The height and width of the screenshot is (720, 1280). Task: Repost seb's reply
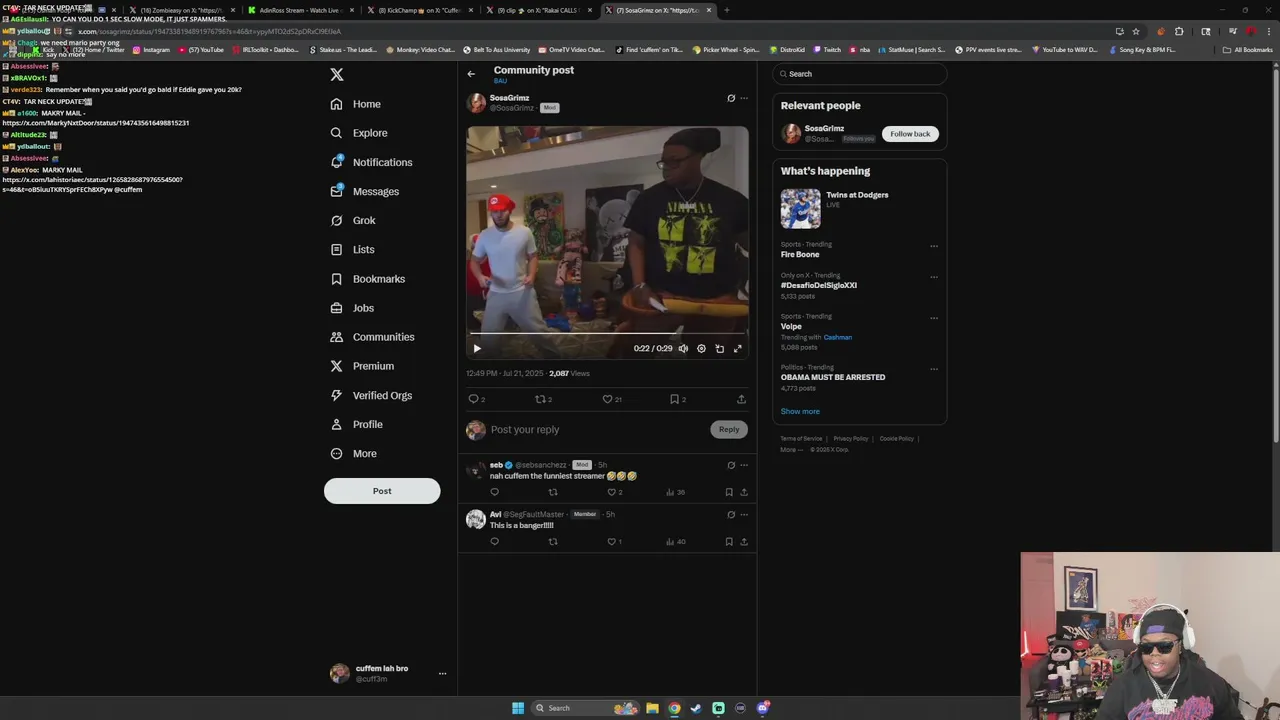tap(553, 492)
